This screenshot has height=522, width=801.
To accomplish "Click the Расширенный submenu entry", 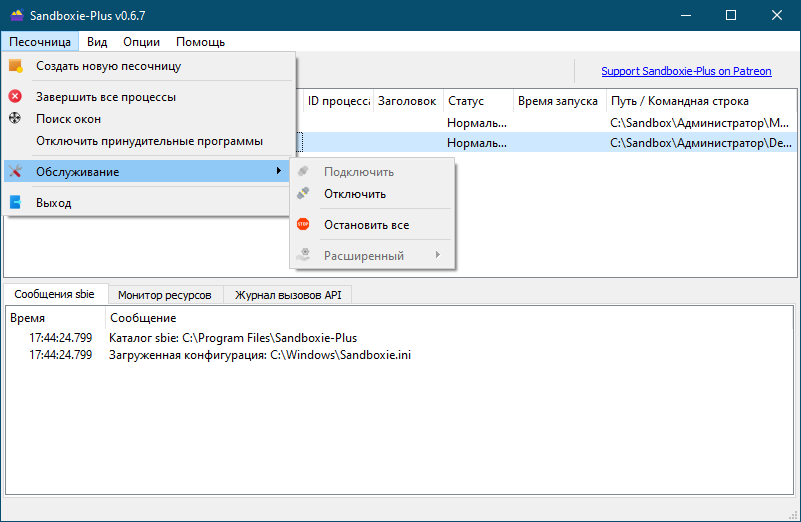I will click(372, 255).
